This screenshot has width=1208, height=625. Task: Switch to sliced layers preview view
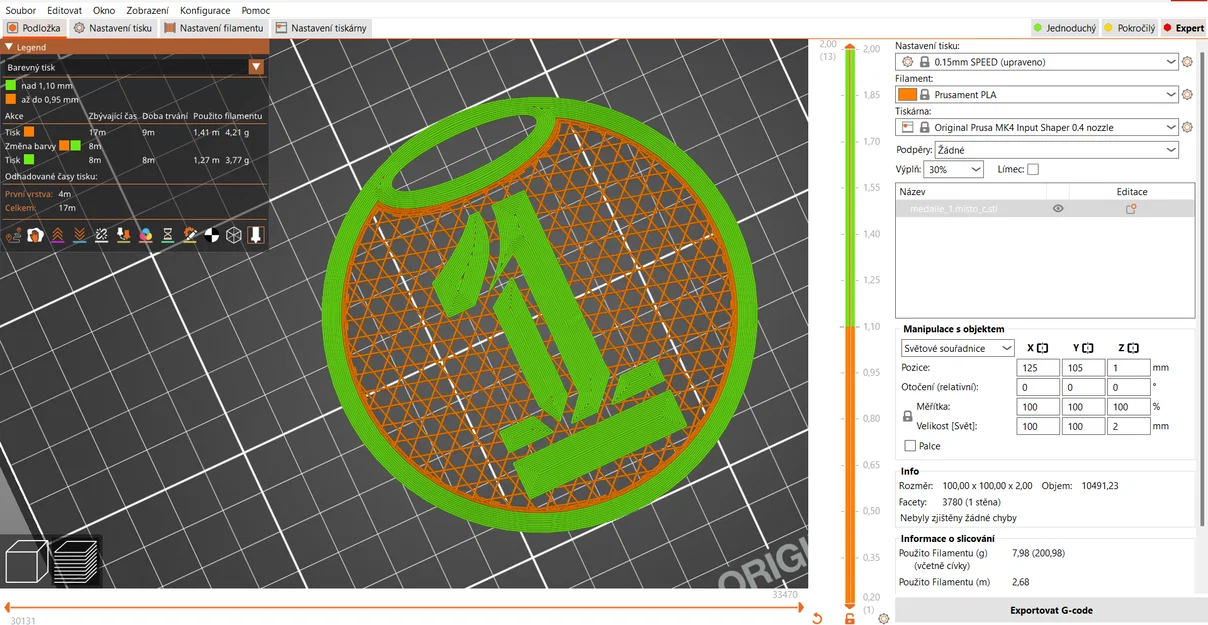click(x=76, y=562)
